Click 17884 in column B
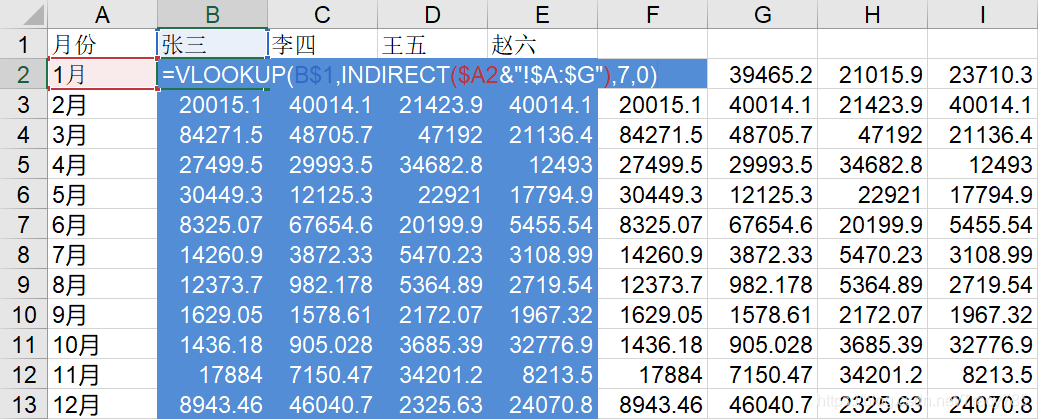This screenshot has height=419, width=1038. tap(212, 375)
